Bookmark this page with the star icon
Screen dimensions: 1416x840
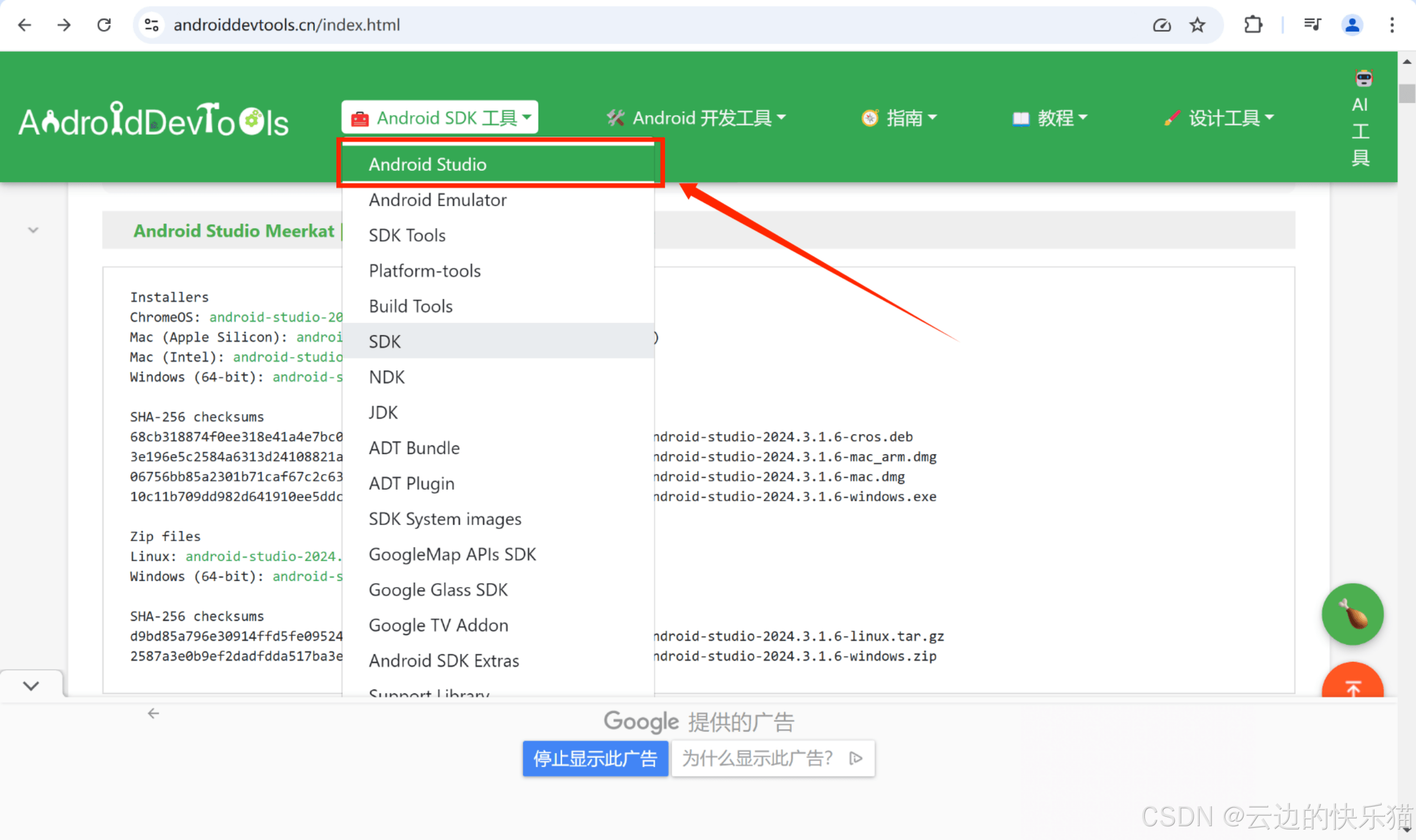(x=1197, y=25)
